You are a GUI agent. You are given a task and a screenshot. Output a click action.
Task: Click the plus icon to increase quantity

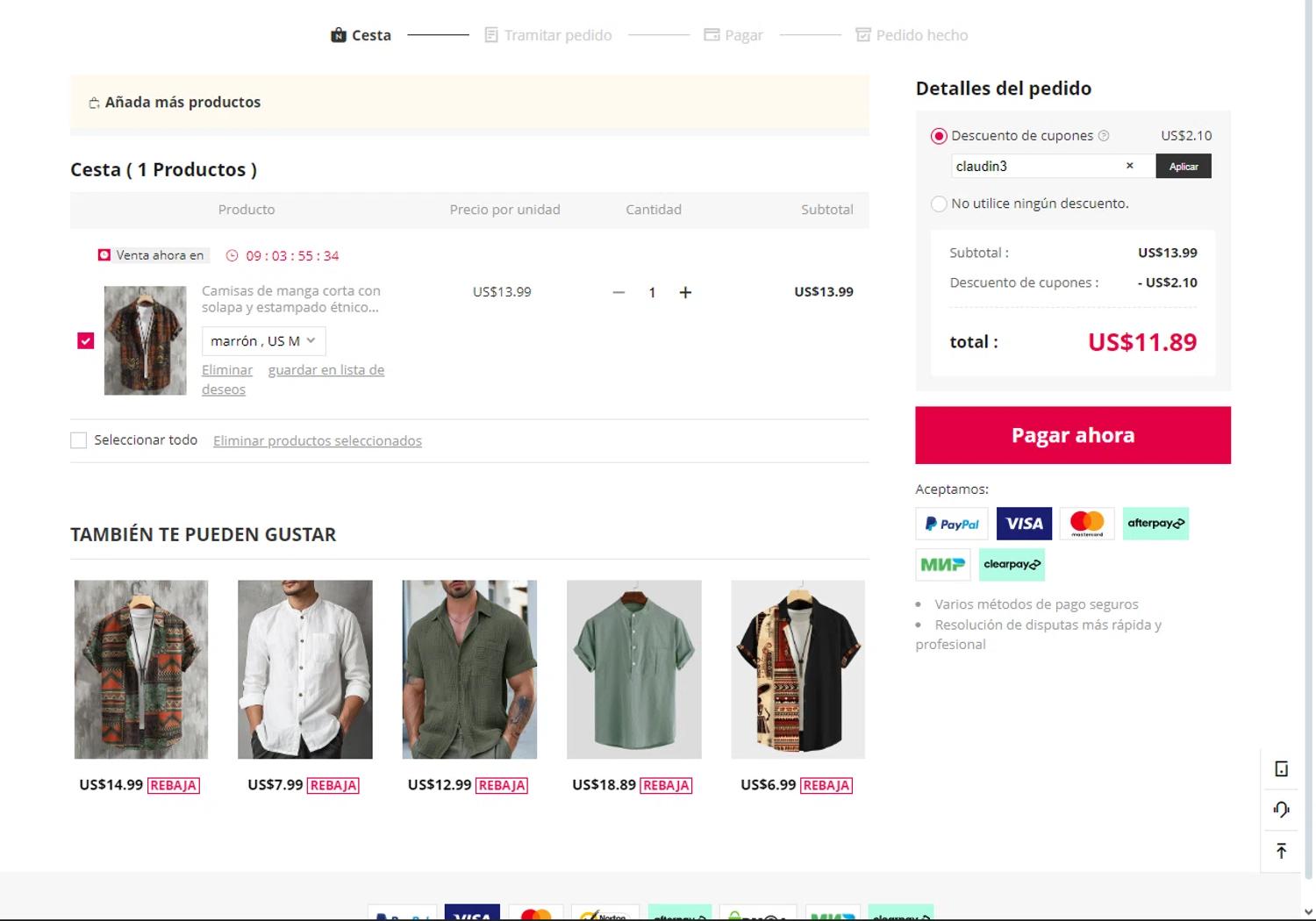685,292
